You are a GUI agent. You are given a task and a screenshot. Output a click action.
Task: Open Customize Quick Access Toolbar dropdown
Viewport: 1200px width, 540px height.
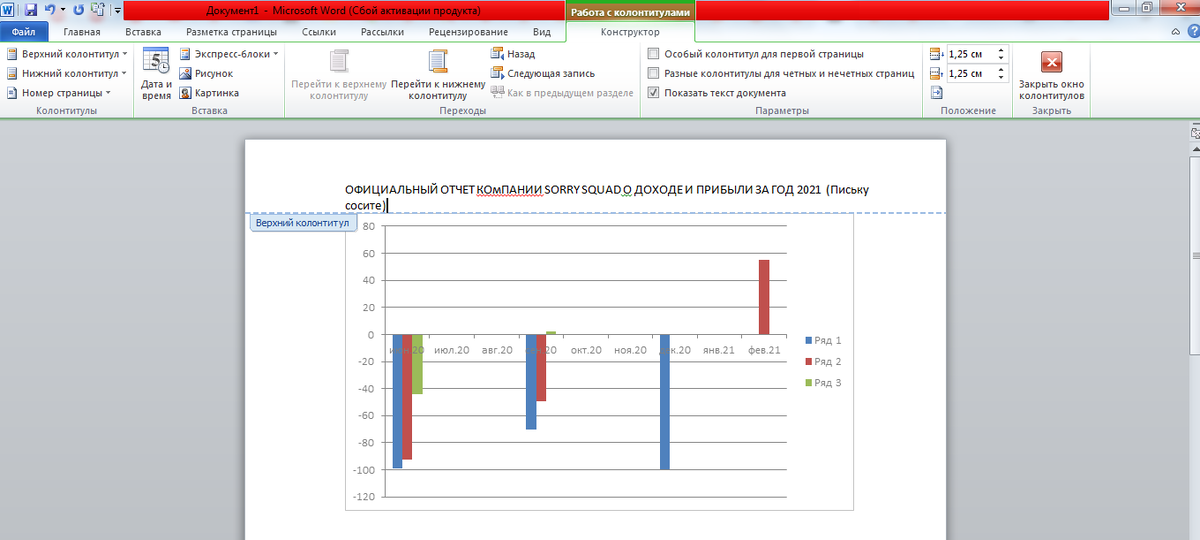[x=118, y=10]
